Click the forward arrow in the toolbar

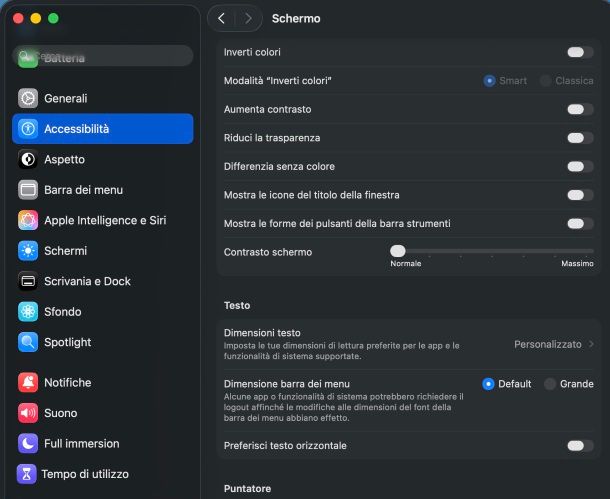pos(248,18)
